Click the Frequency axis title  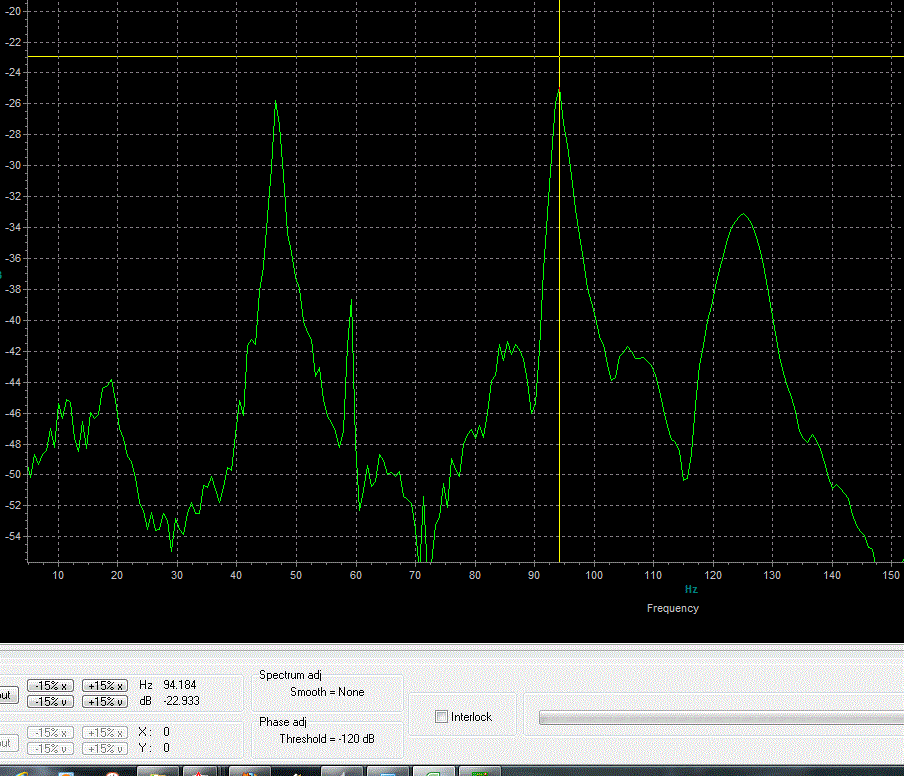(x=673, y=608)
